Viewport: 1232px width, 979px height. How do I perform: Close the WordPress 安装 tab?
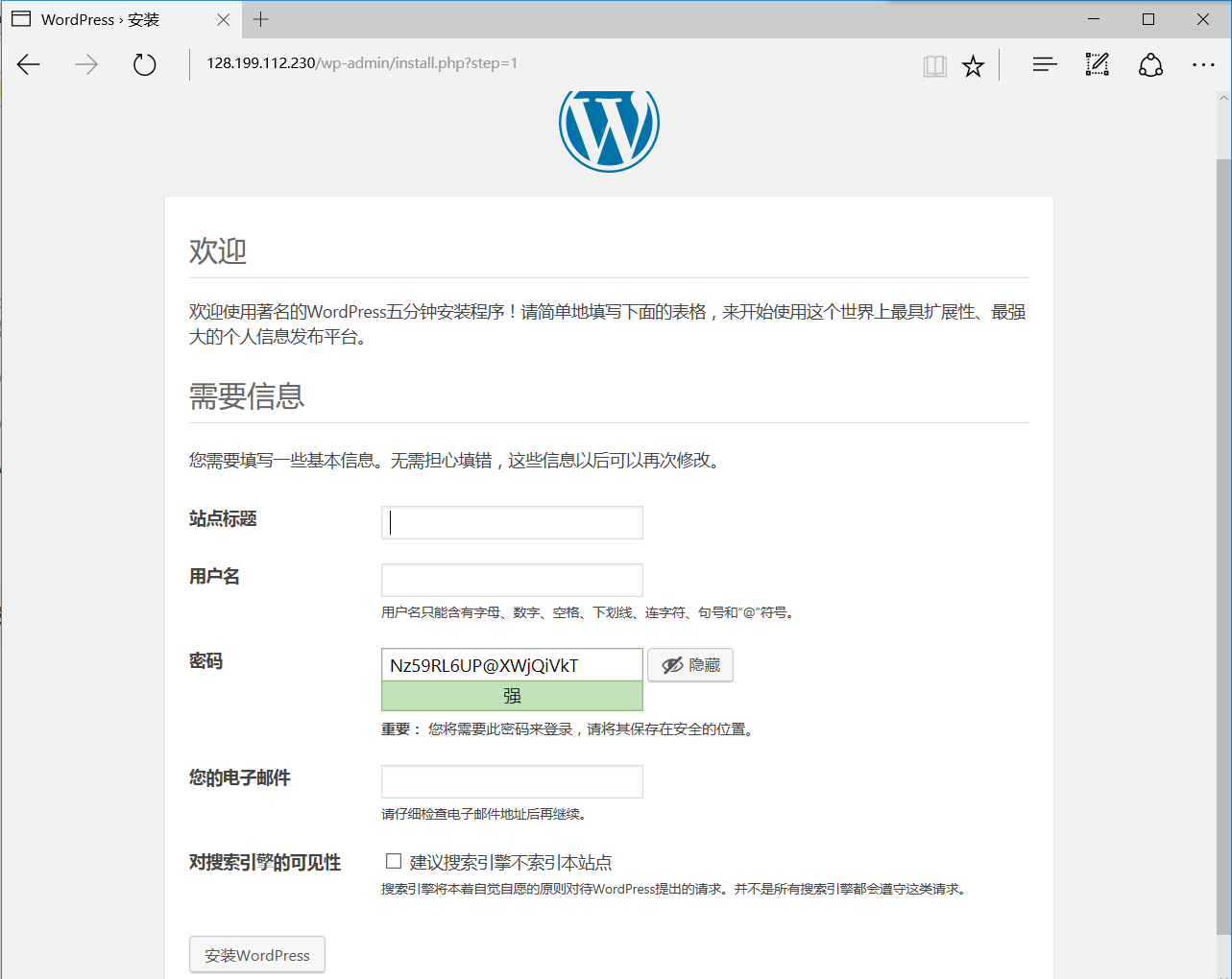point(224,19)
